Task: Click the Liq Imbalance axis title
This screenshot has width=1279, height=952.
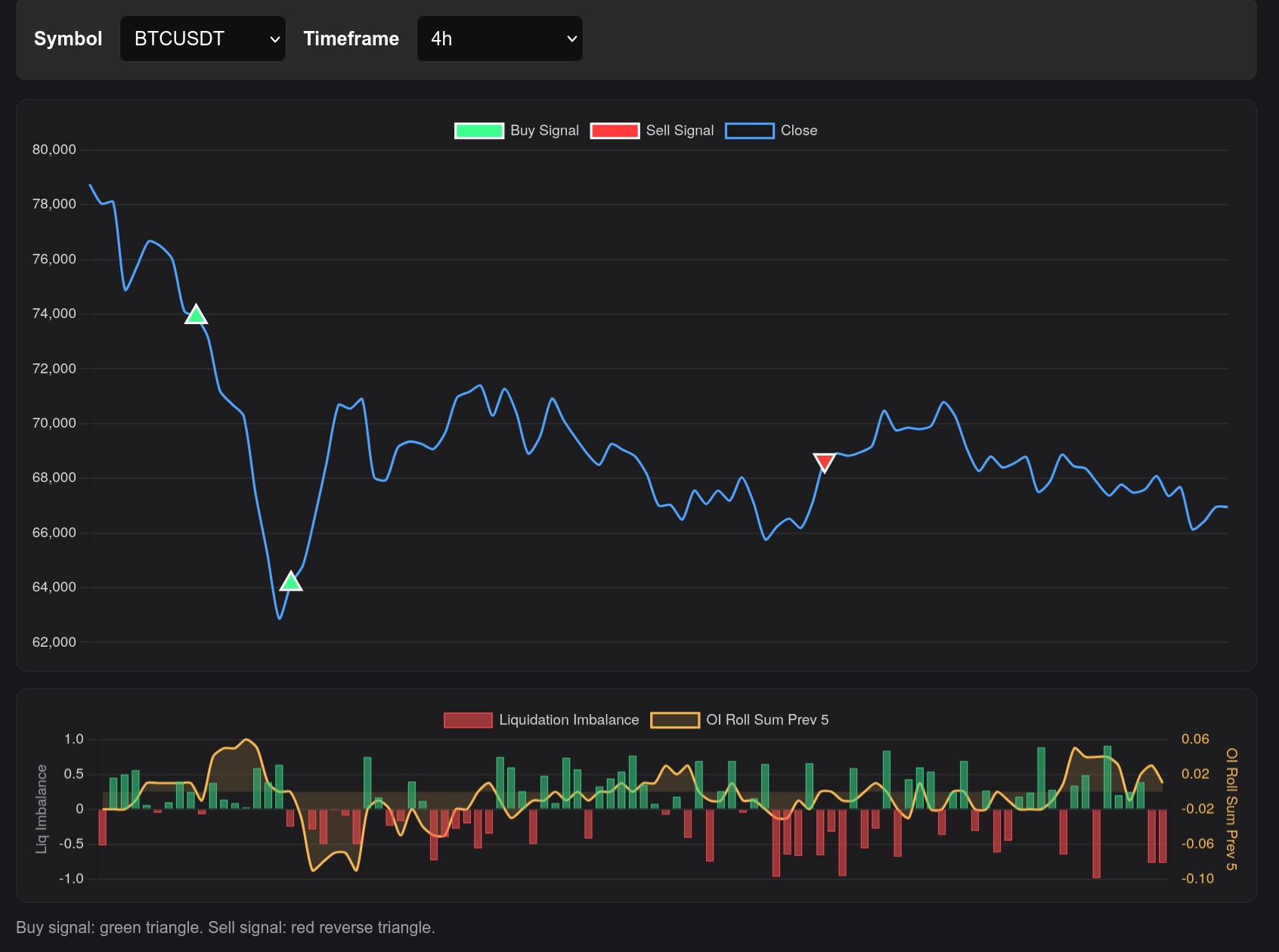Action: point(42,808)
